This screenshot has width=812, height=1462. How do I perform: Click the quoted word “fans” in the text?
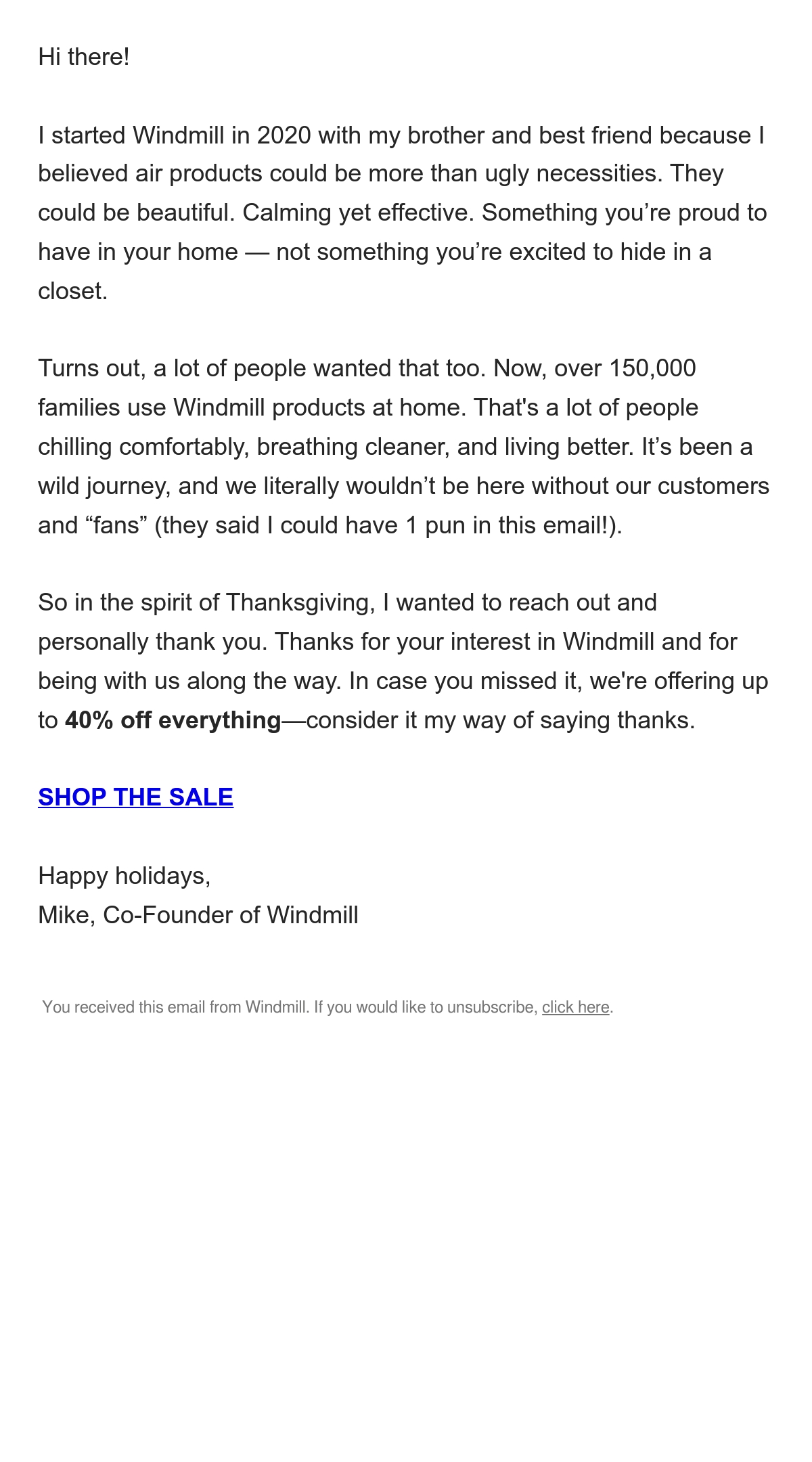point(116,525)
